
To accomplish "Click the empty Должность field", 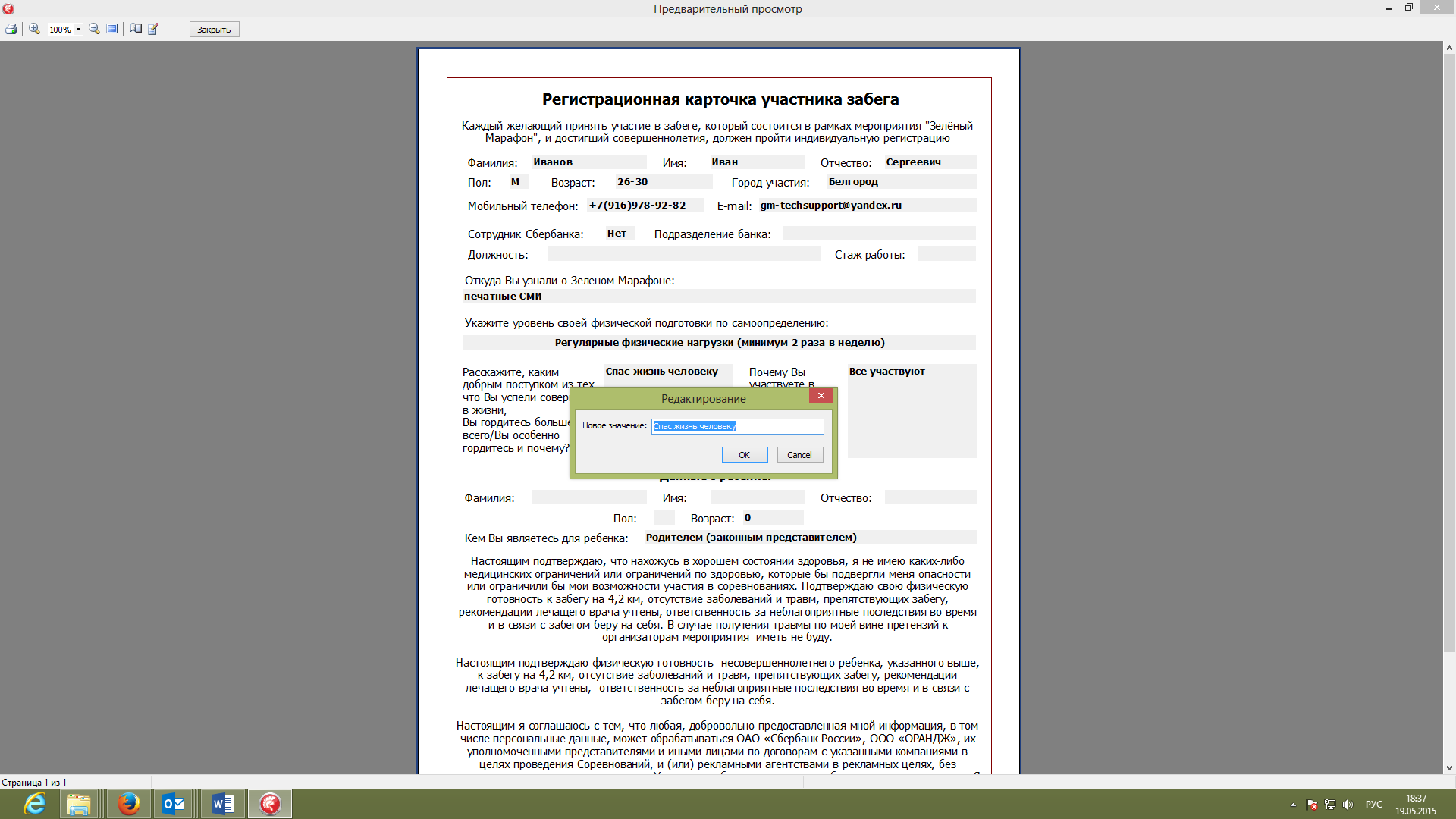I will point(684,254).
